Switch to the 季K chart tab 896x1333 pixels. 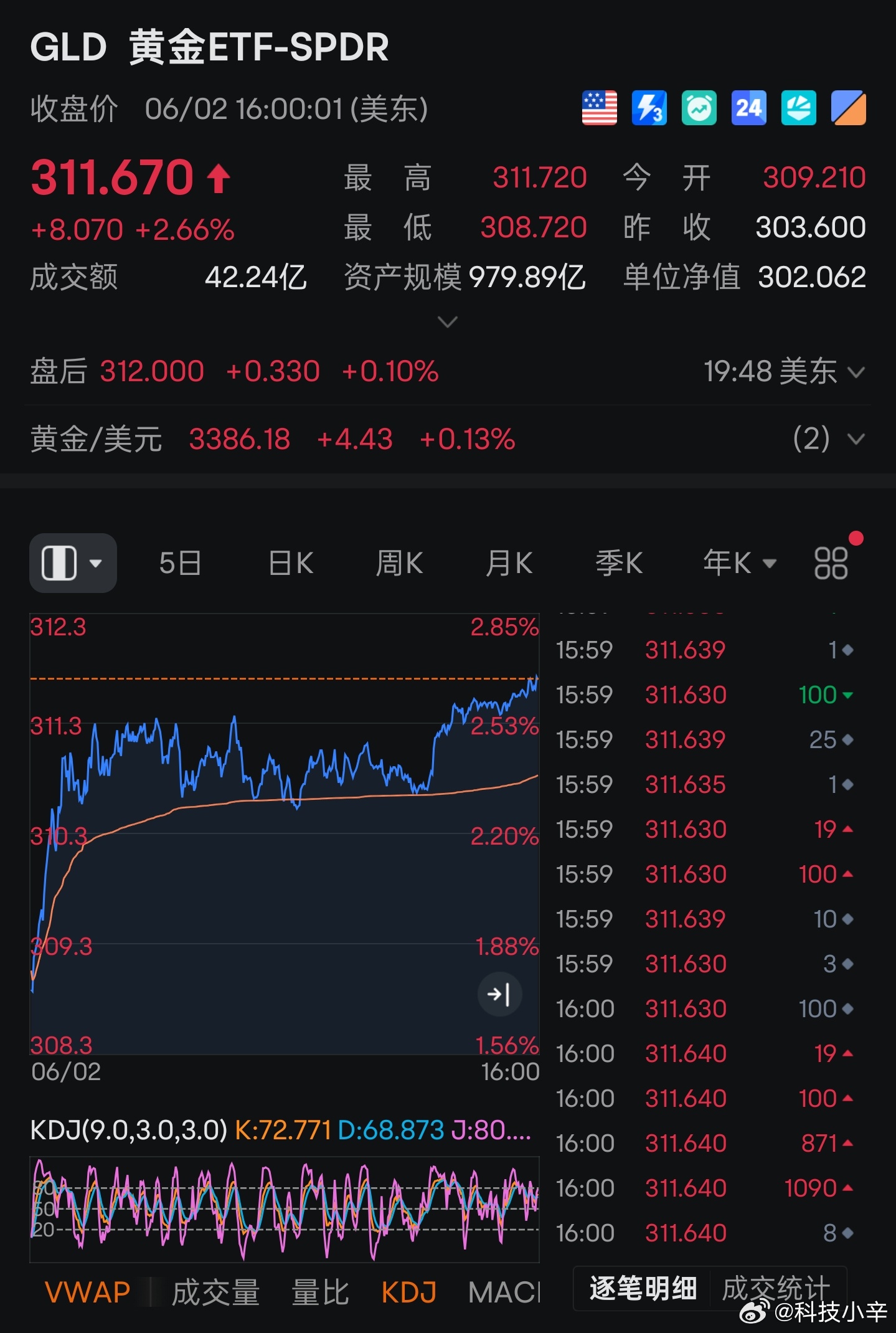click(619, 563)
